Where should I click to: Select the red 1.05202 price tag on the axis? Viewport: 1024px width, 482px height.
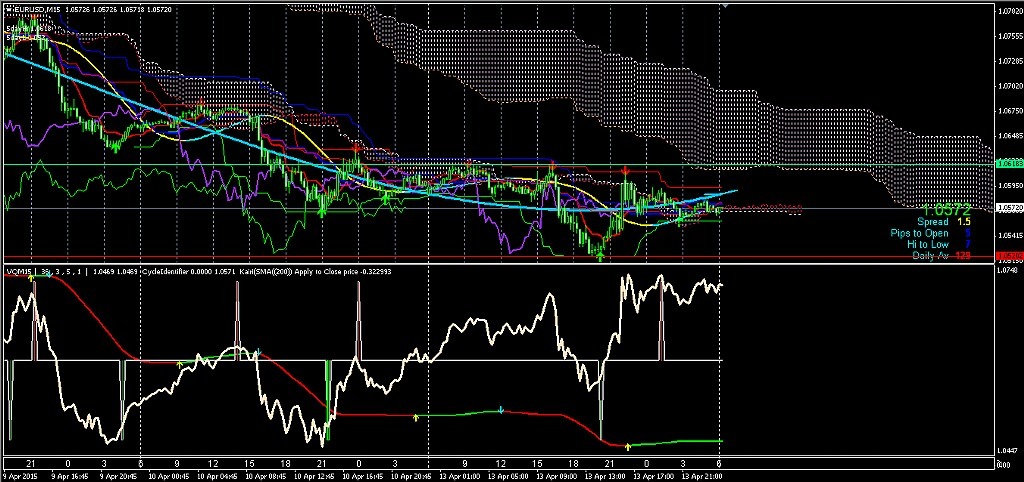[1008, 257]
